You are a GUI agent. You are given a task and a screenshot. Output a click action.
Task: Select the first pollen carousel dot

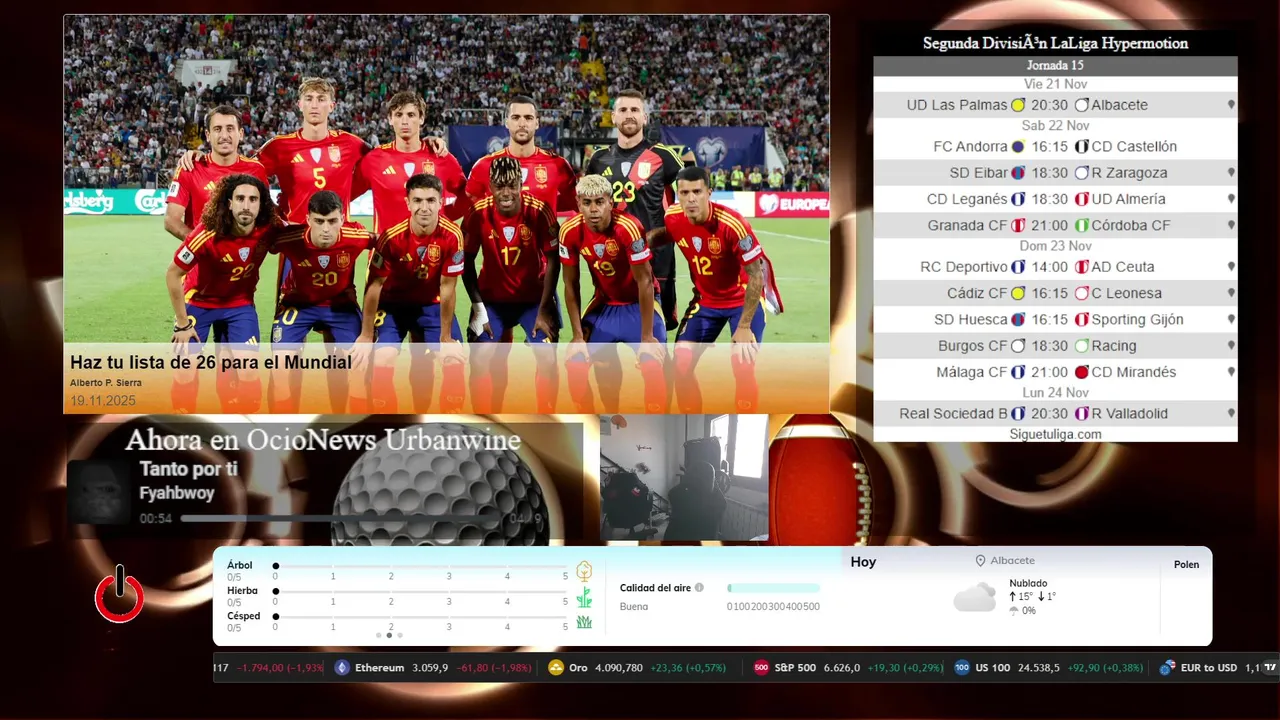(x=378, y=635)
